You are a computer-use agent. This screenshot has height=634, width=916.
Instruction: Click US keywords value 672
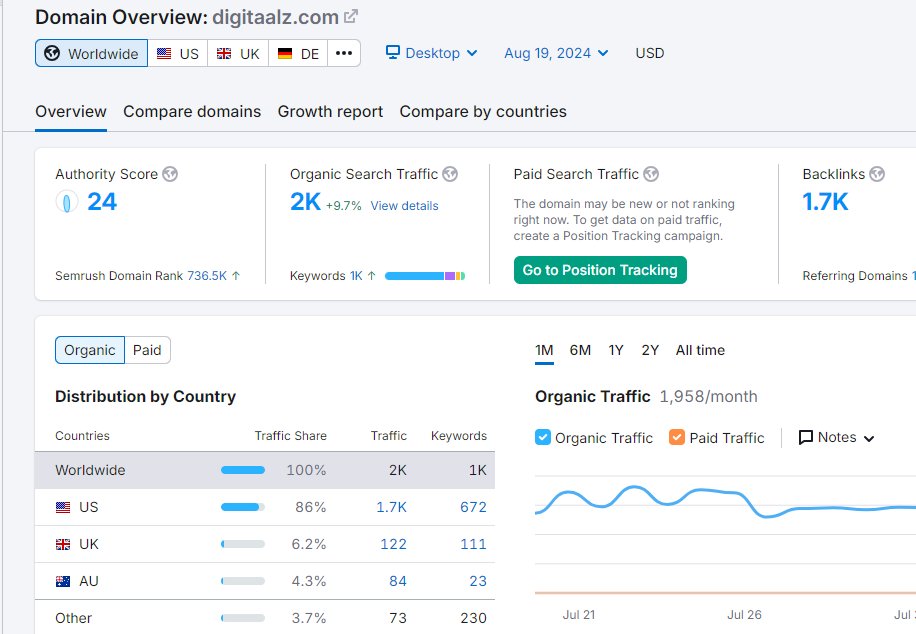473,507
